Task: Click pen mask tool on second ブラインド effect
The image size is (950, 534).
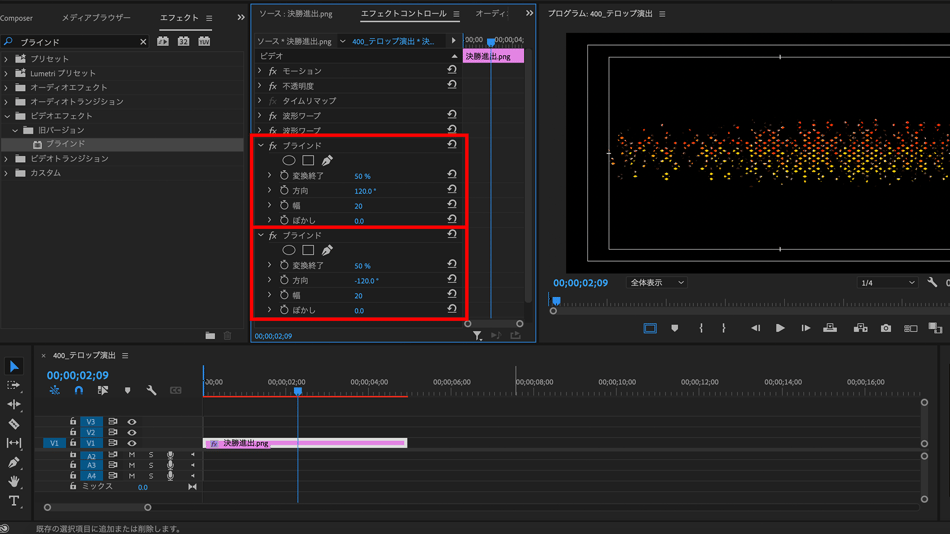Action: pos(327,251)
